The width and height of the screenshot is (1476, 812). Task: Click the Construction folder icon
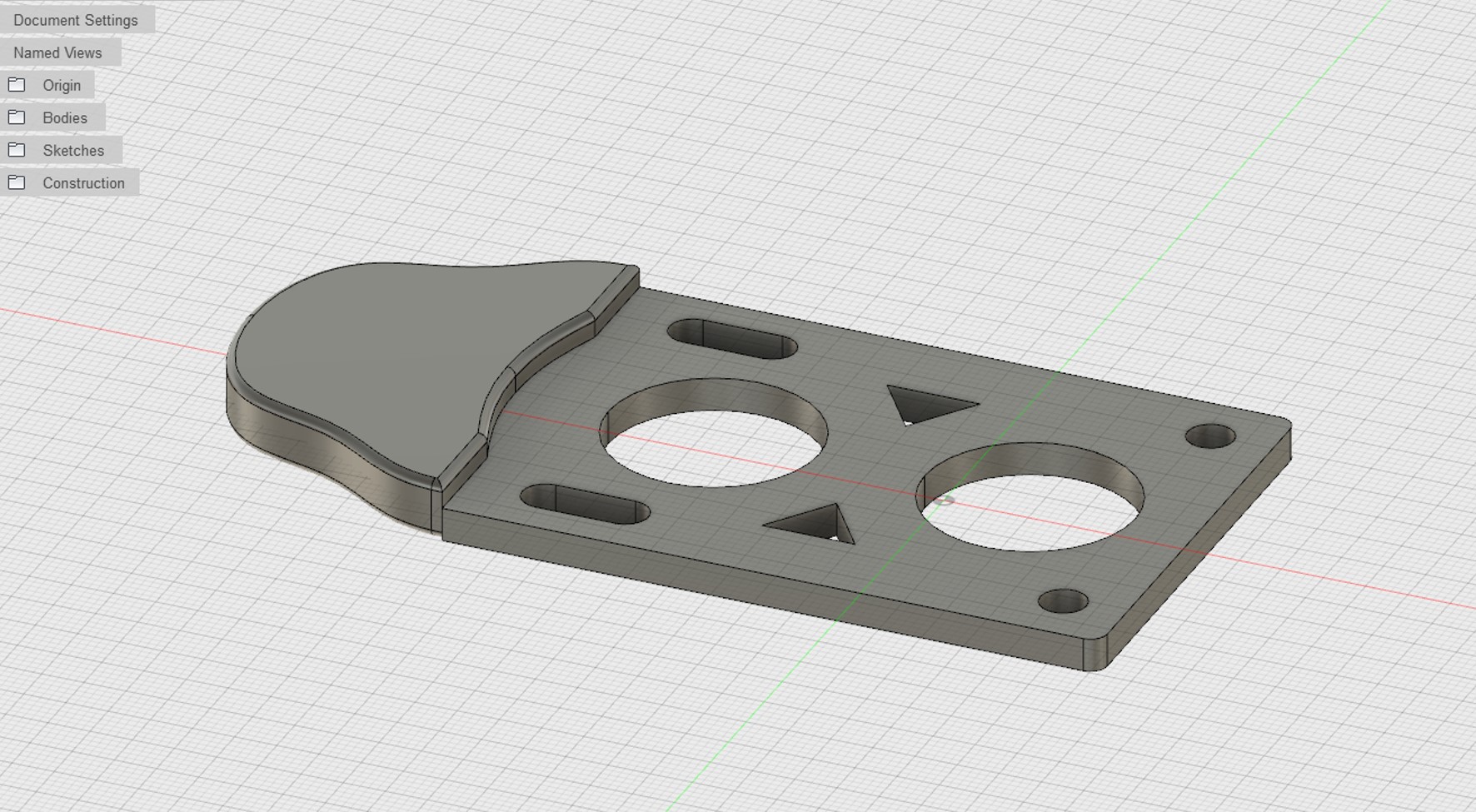(17, 182)
